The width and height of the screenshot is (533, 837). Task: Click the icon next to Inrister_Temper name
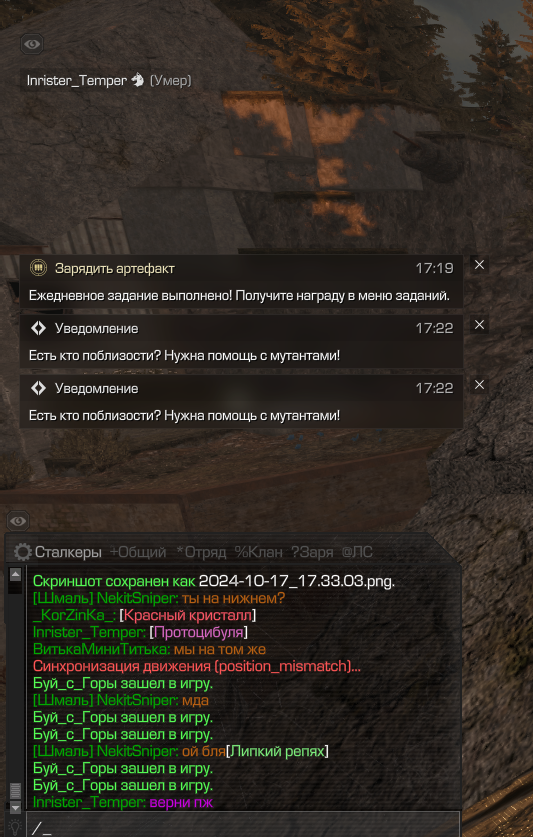(138, 80)
